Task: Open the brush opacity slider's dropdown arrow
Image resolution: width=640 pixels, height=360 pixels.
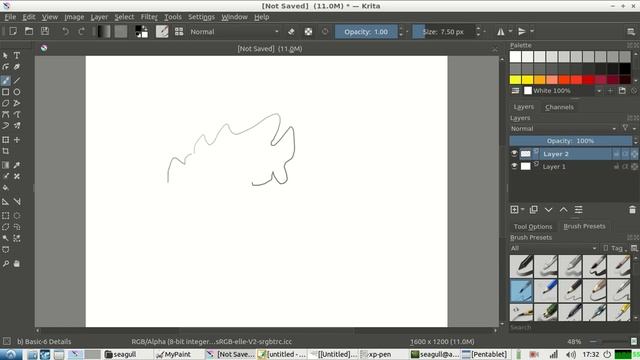Action: 407,31
